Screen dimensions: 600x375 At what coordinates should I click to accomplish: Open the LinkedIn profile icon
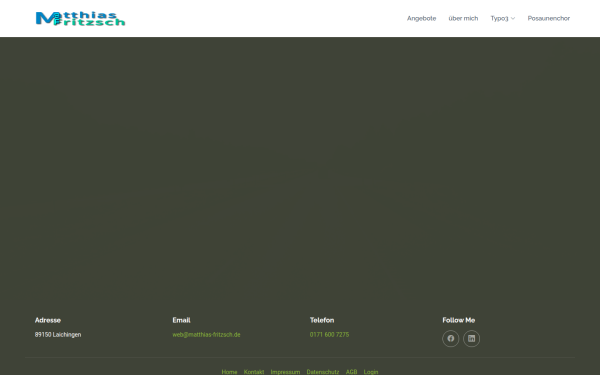(x=471, y=339)
